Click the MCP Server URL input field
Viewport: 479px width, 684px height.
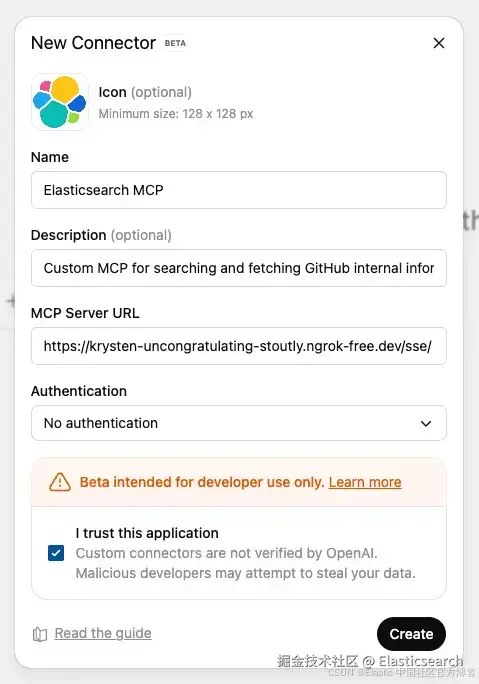pos(239,346)
